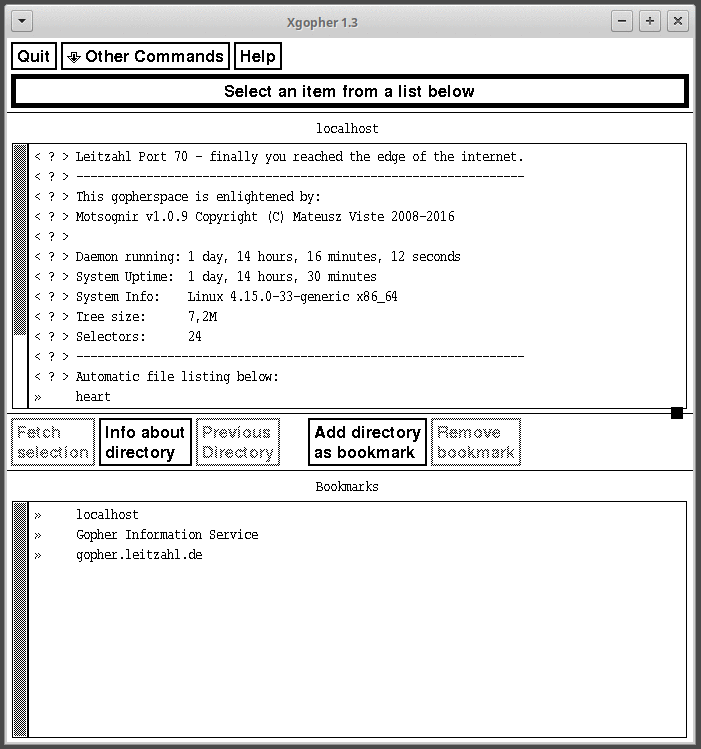Click the arrow icon beside localhost bookmark
701x749 pixels.
[x=38, y=515]
